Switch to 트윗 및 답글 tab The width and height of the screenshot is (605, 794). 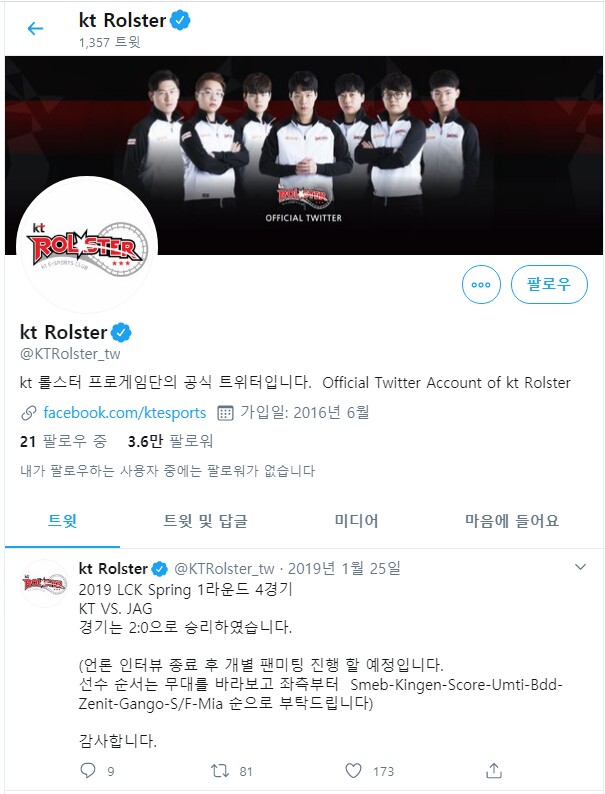[205, 521]
